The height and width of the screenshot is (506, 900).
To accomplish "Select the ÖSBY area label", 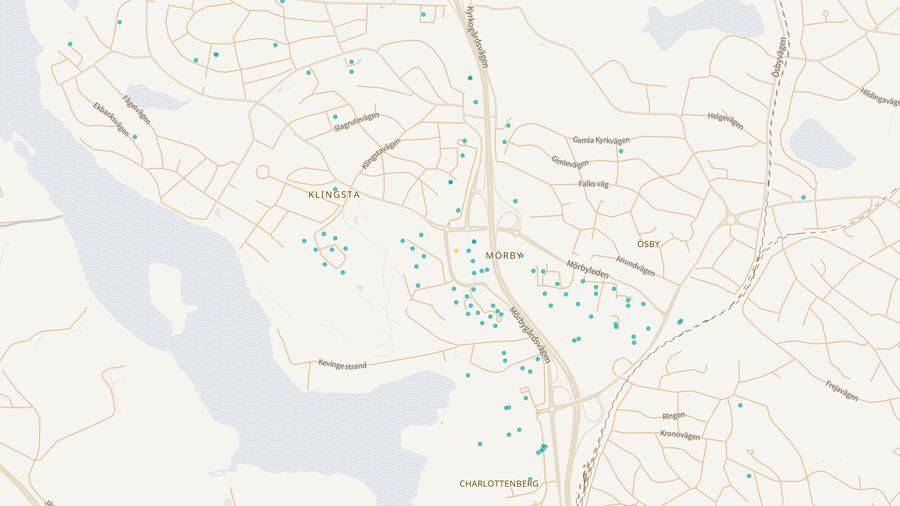I will click(648, 244).
